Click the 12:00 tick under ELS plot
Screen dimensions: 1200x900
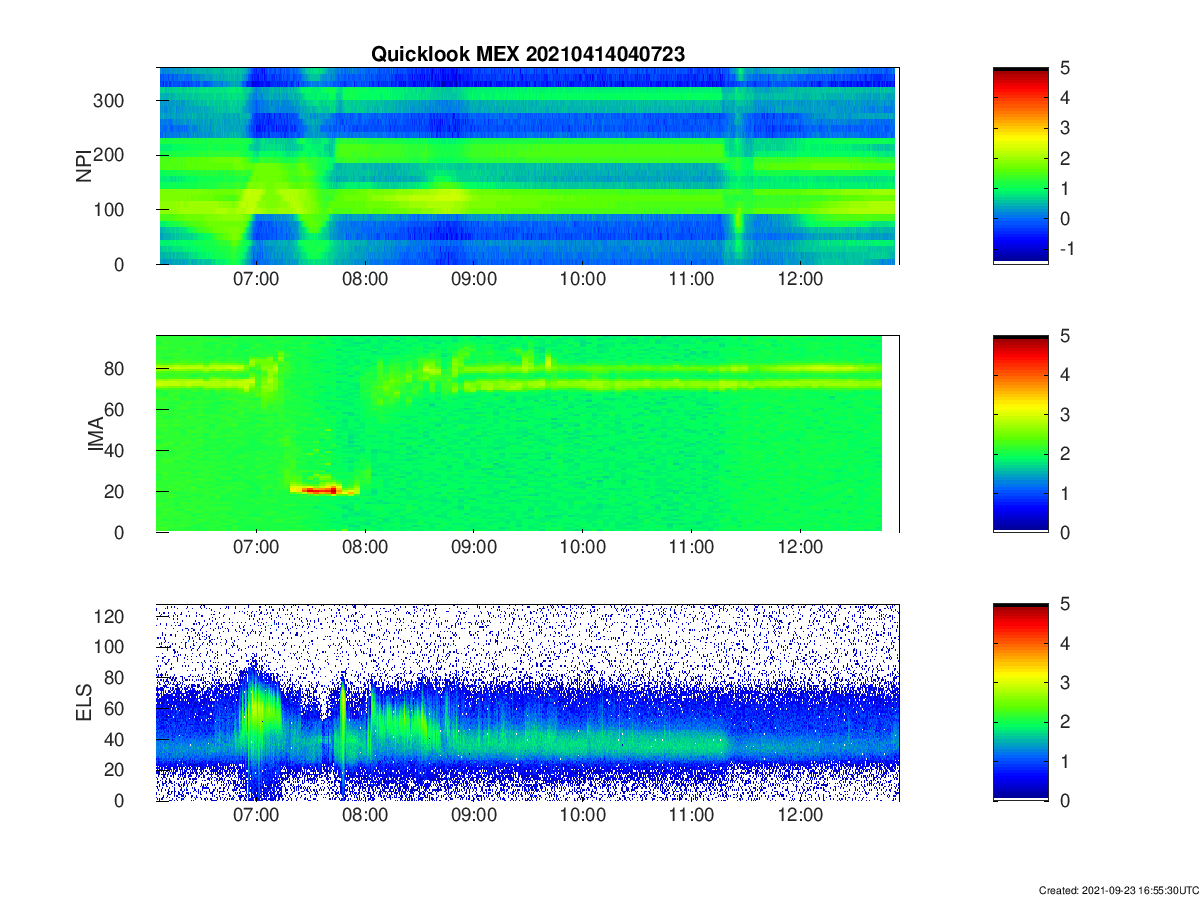800,816
